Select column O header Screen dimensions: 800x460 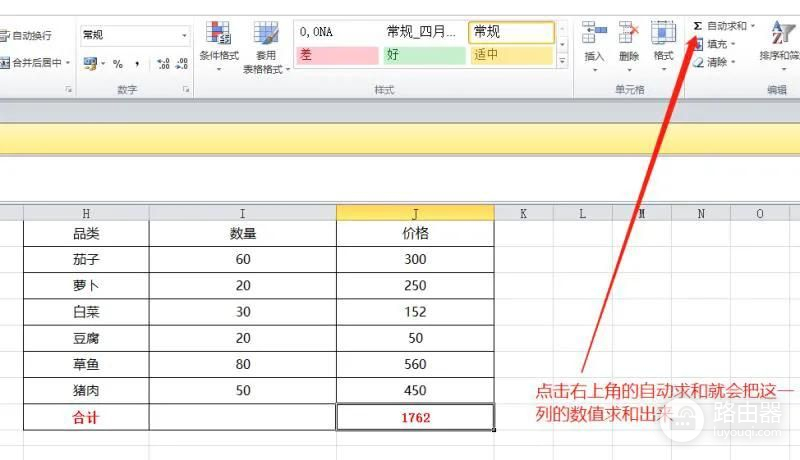760,213
